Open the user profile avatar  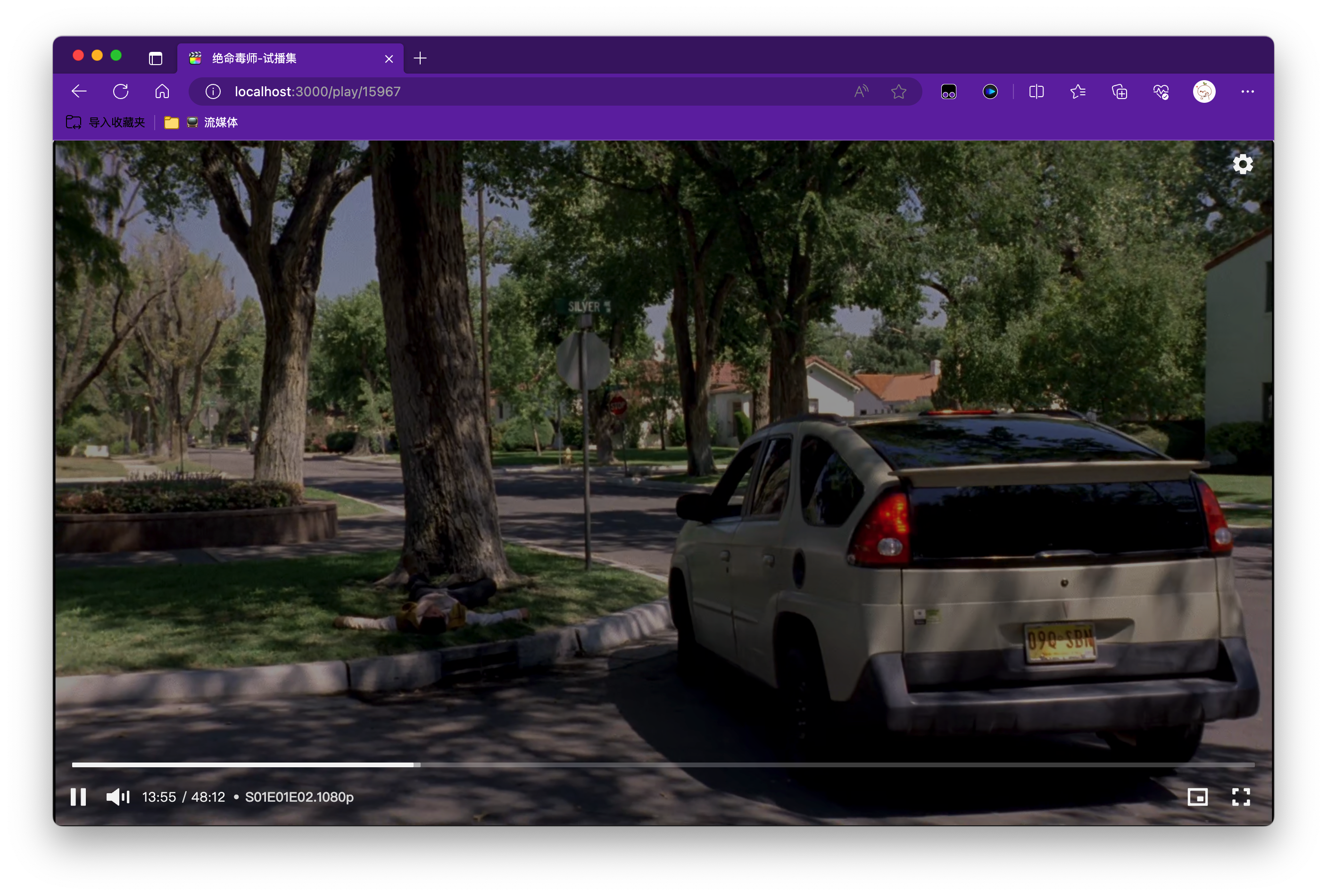(x=1204, y=91)
